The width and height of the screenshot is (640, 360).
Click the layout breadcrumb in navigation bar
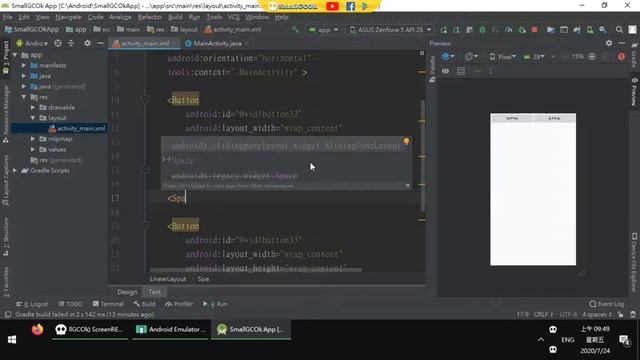[184, 29]
